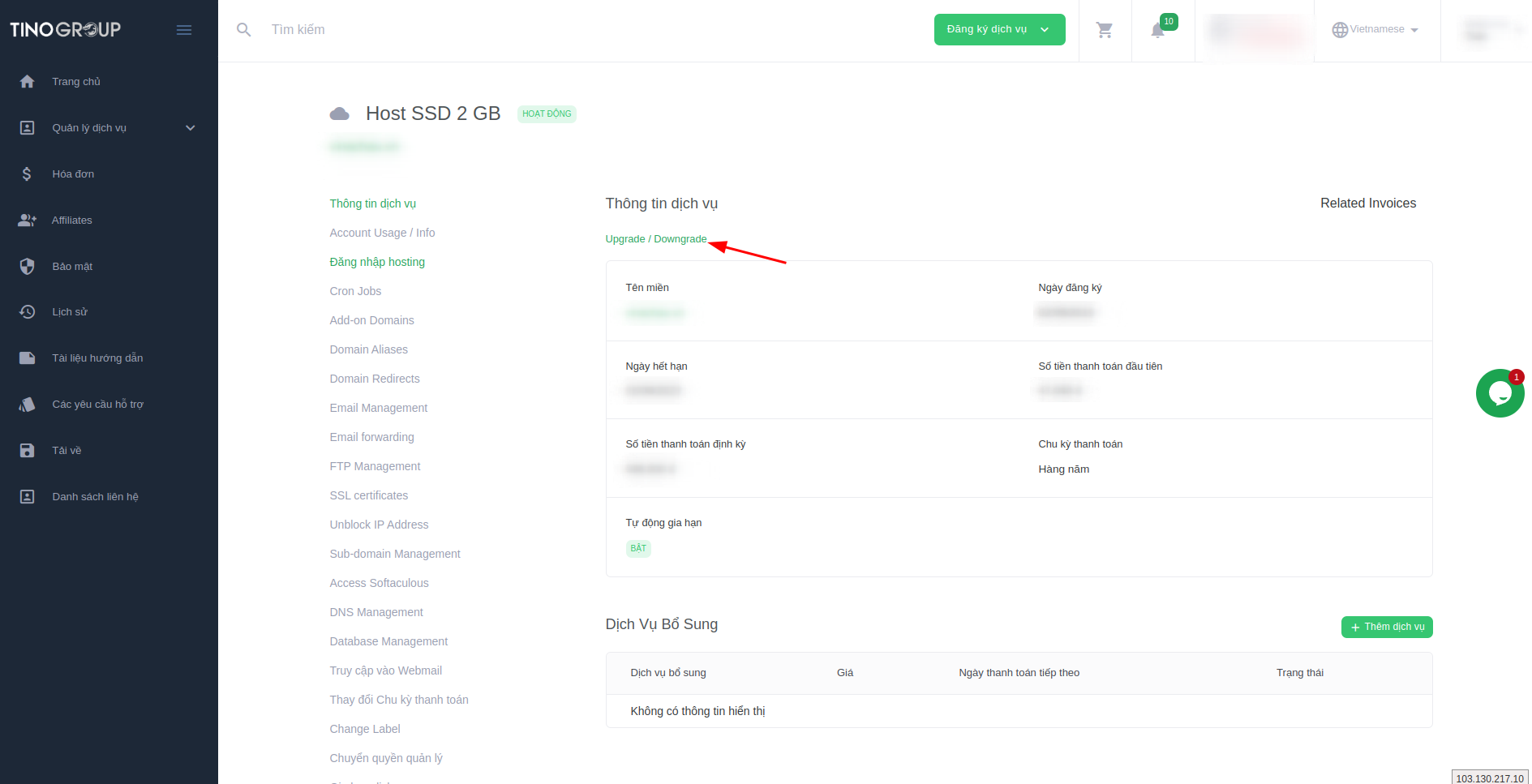The height and width of the screenshot is (784, 1532).
Task: Click the Dịch vụ bổ sung column header
Action: tap(668, 673)
